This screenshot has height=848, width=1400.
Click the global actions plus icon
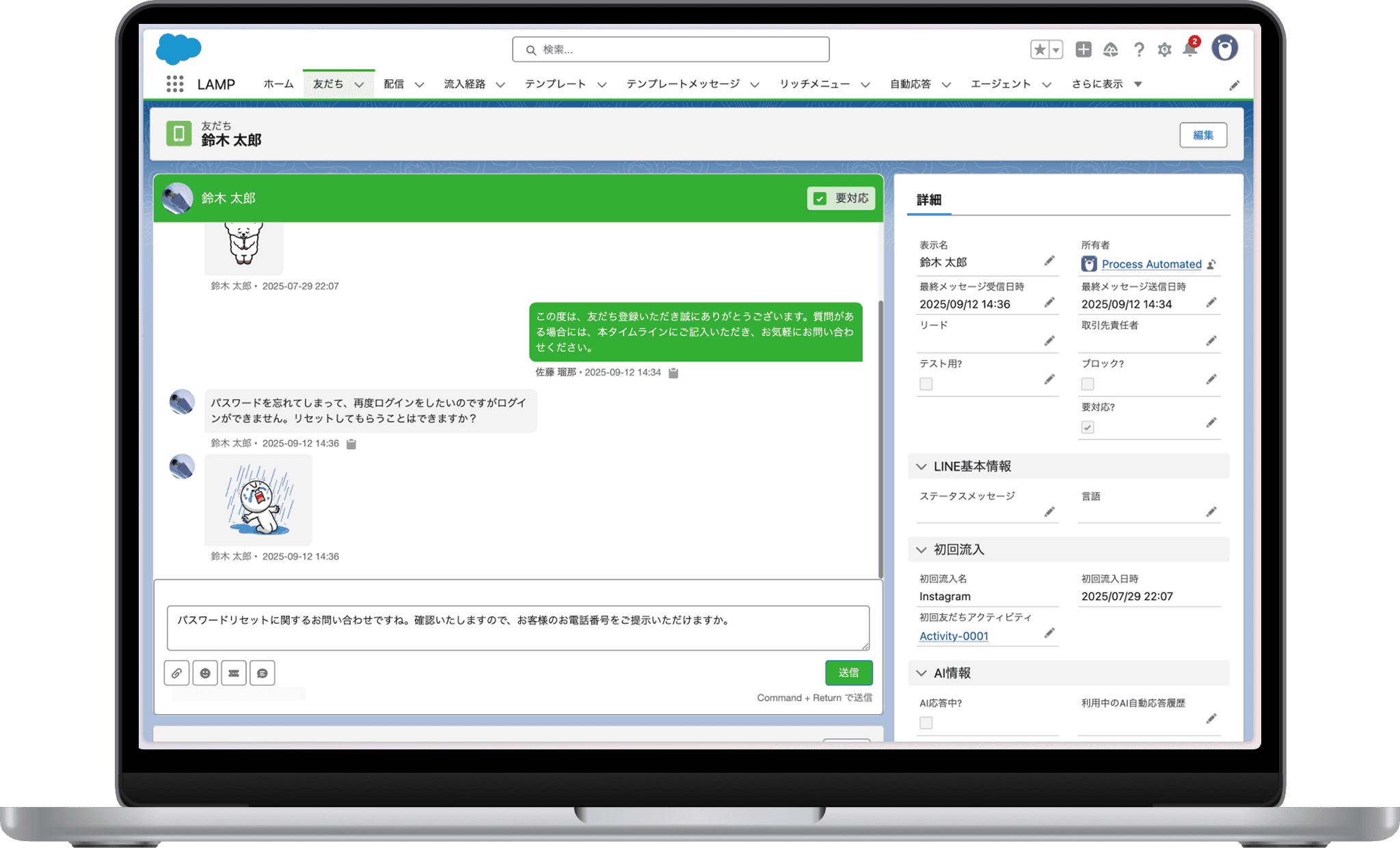pyautogui.click(x=1083, y=49)
